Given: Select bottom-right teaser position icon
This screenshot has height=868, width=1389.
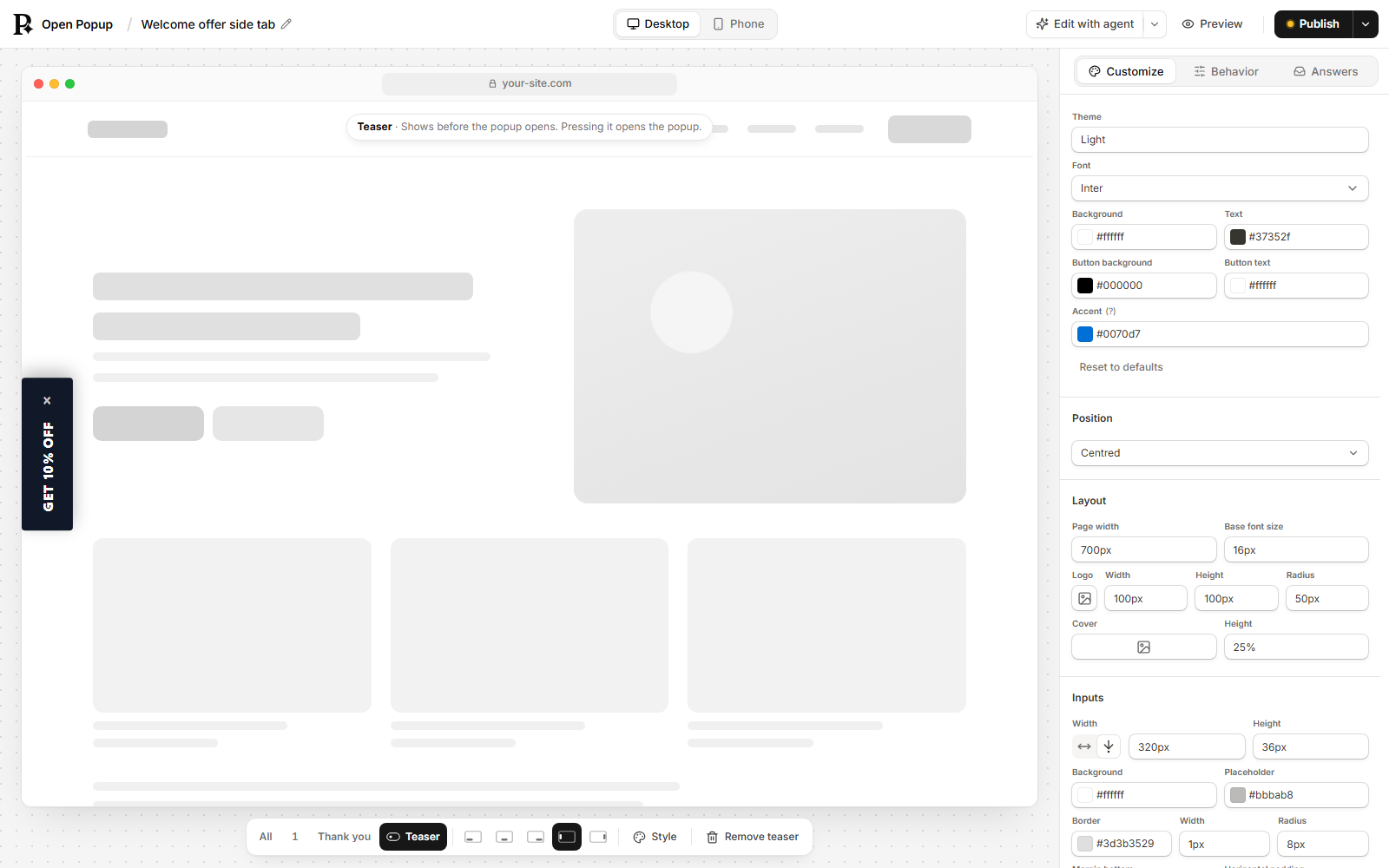Looking at the screenshot, I should [x=536, y=837].
